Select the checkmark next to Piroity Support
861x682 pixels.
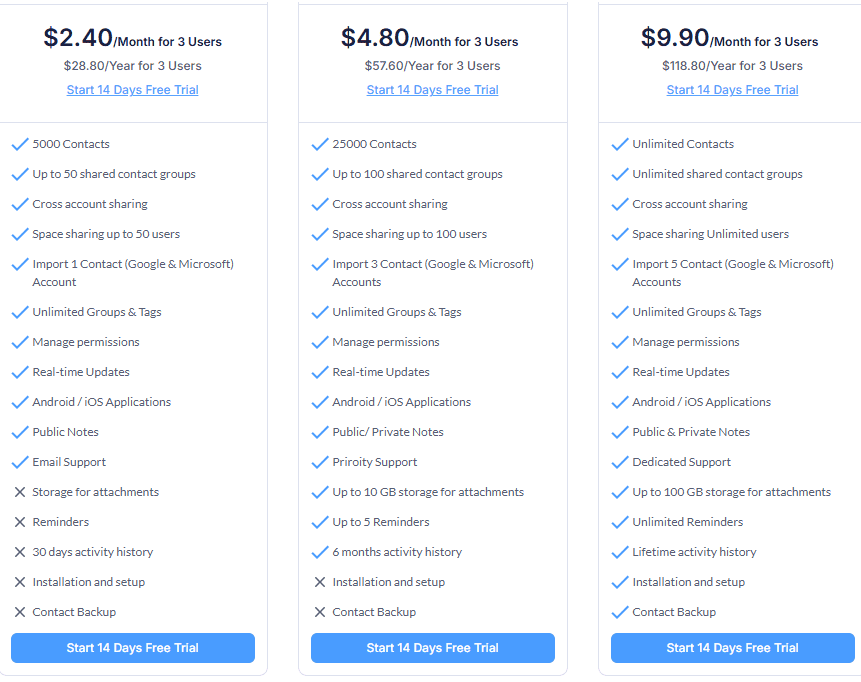[320, 461]
